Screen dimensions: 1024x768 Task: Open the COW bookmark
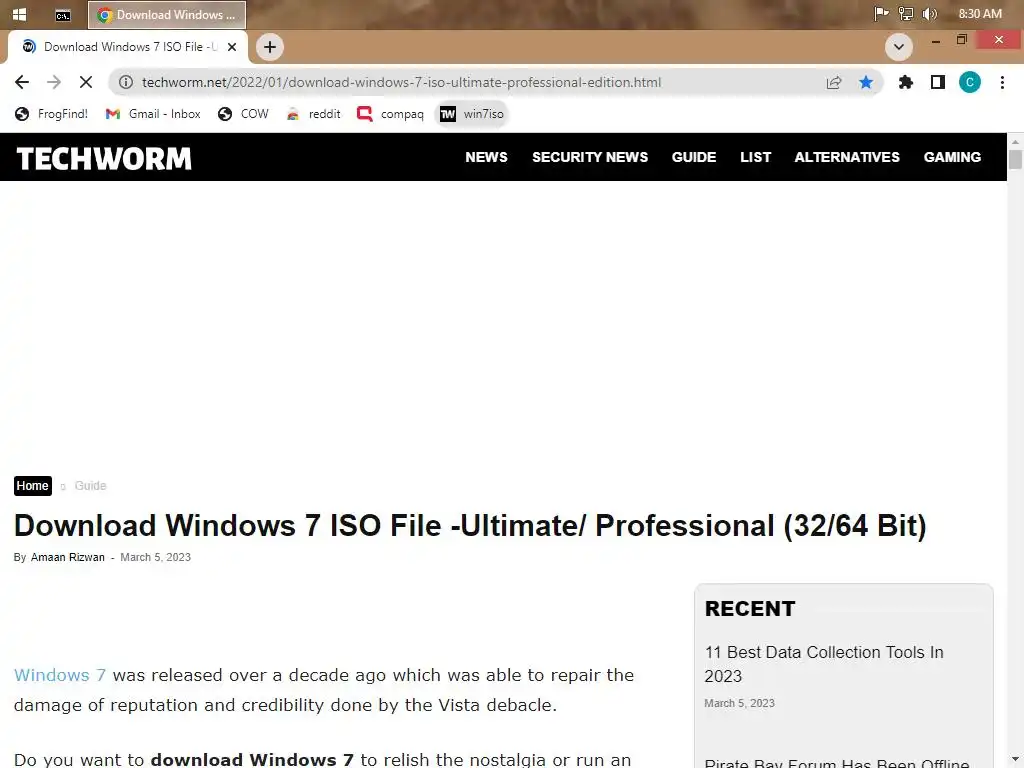pos(243,114)
